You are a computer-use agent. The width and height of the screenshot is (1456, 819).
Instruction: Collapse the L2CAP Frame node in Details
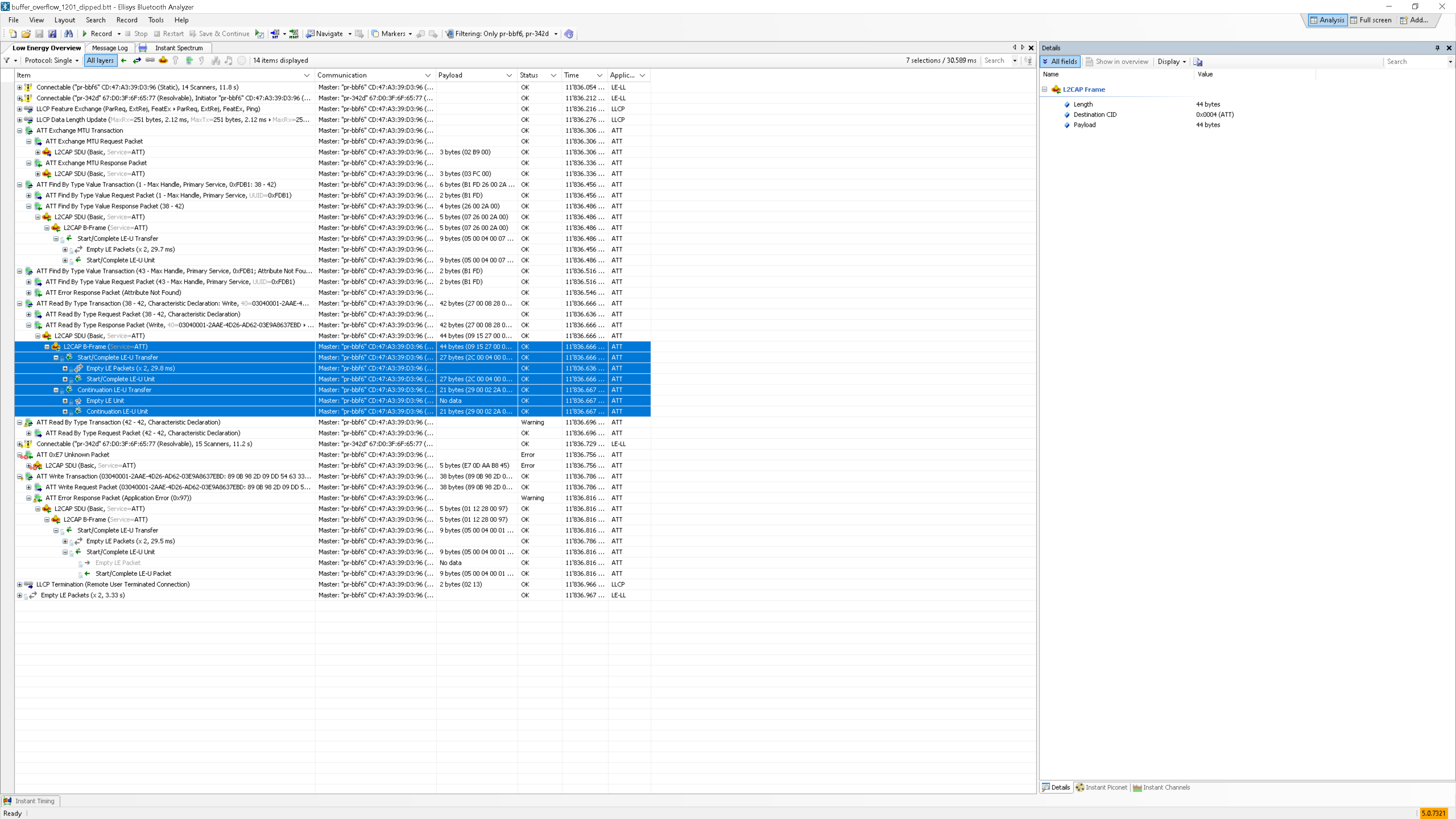1044,89
